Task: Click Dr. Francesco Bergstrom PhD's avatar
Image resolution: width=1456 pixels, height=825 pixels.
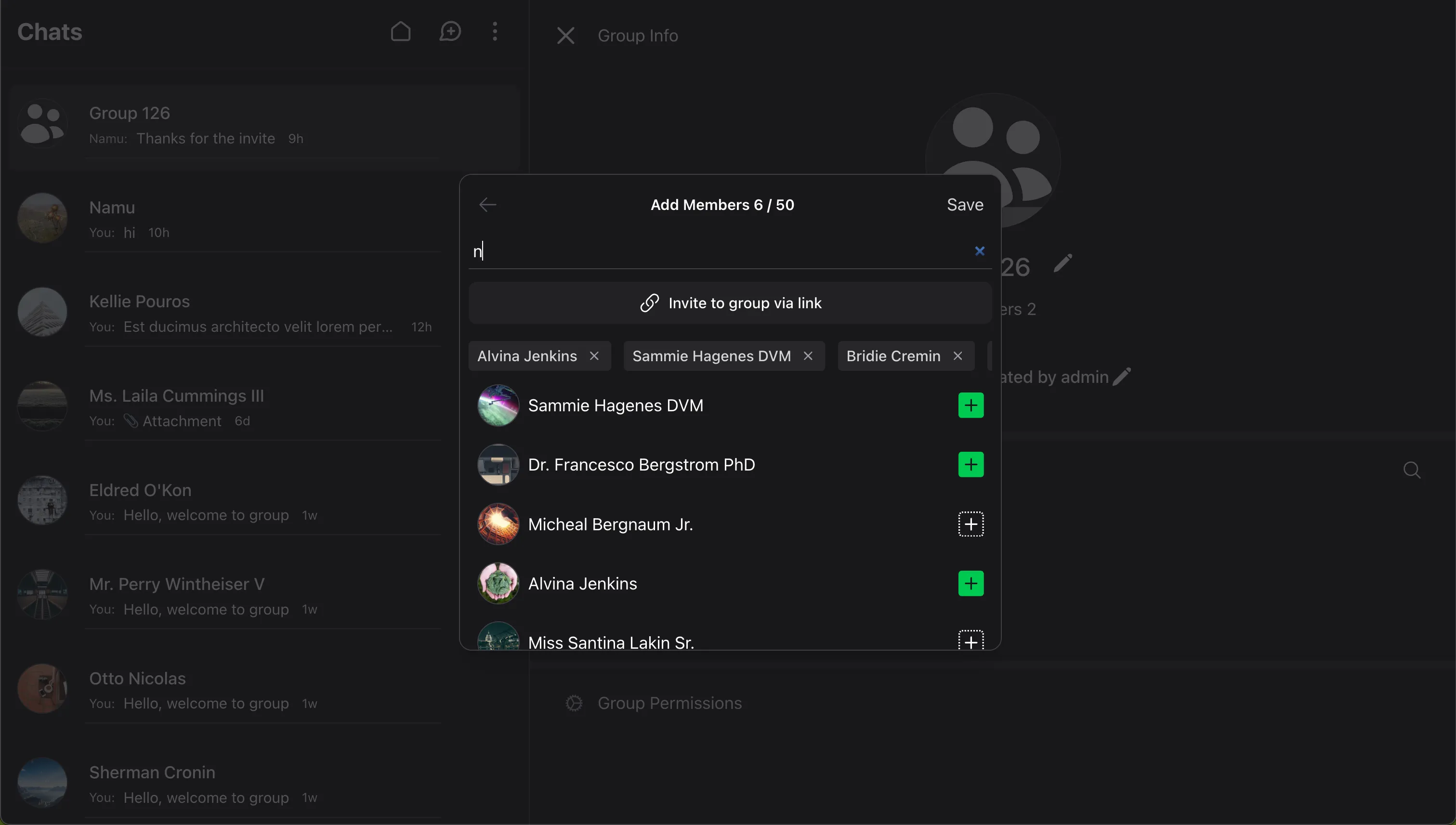Action: tap(498, 465)
